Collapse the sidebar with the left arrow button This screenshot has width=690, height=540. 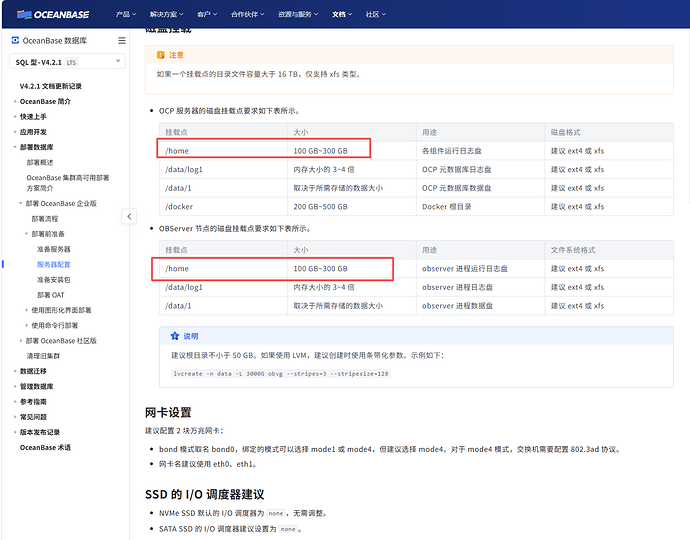[129, 216]
